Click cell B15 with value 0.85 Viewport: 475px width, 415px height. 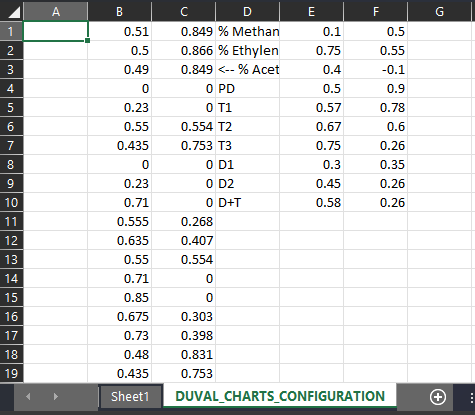pyautogui.click(x=120, y=297)
